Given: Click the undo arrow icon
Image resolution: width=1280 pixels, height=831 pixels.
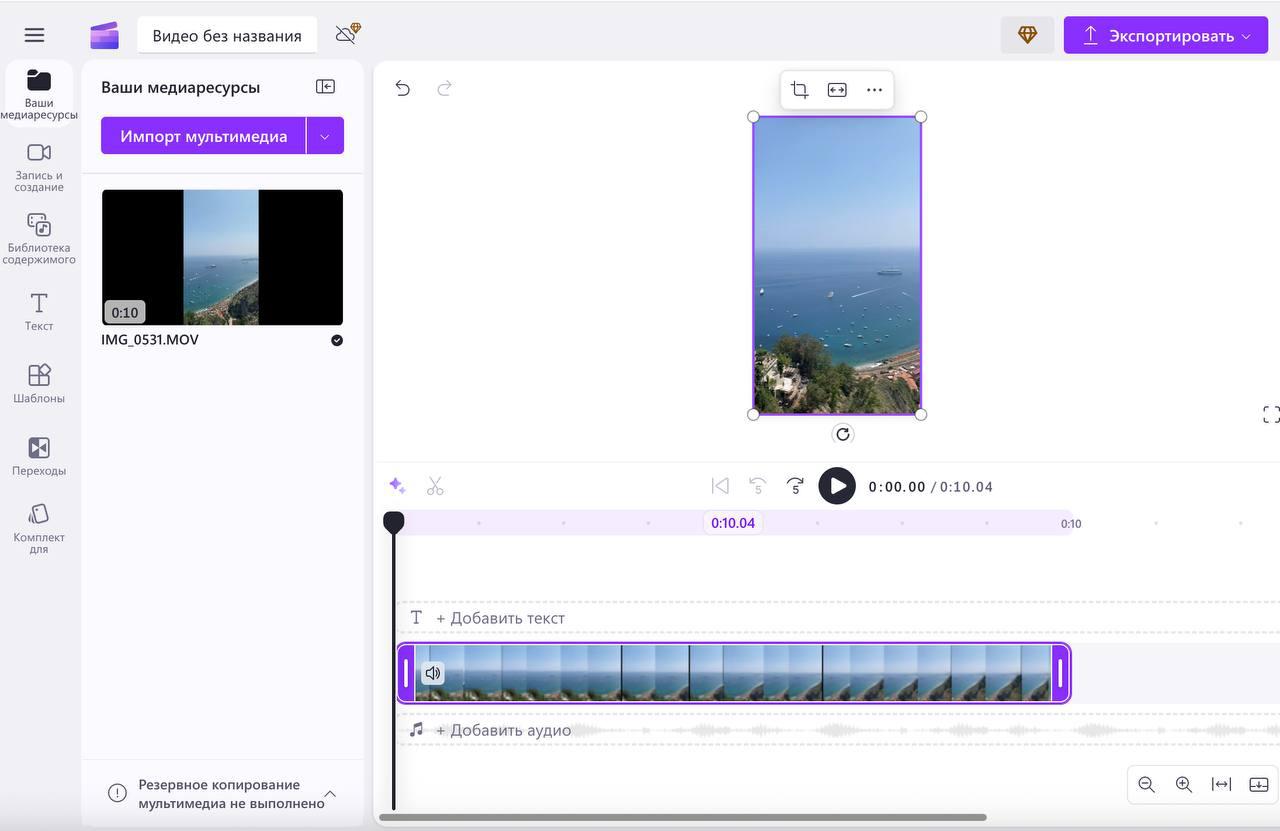Looking at the screenshot, I should coord(402,88).
